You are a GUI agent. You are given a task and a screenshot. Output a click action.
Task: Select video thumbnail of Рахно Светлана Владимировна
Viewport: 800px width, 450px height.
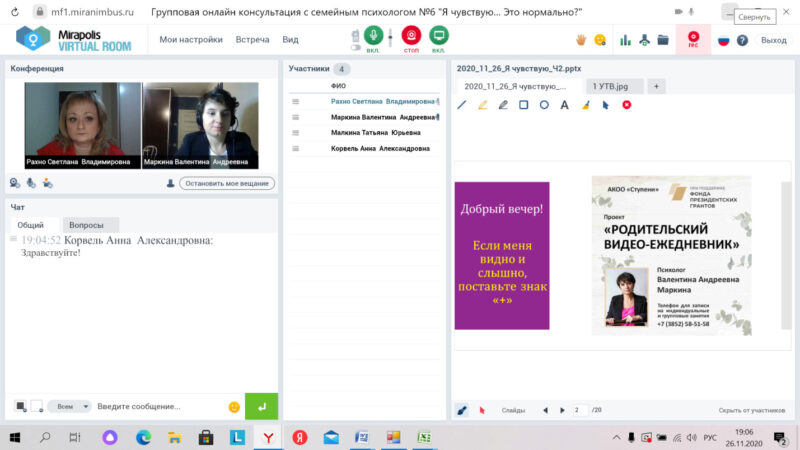(x=83, y=126)
